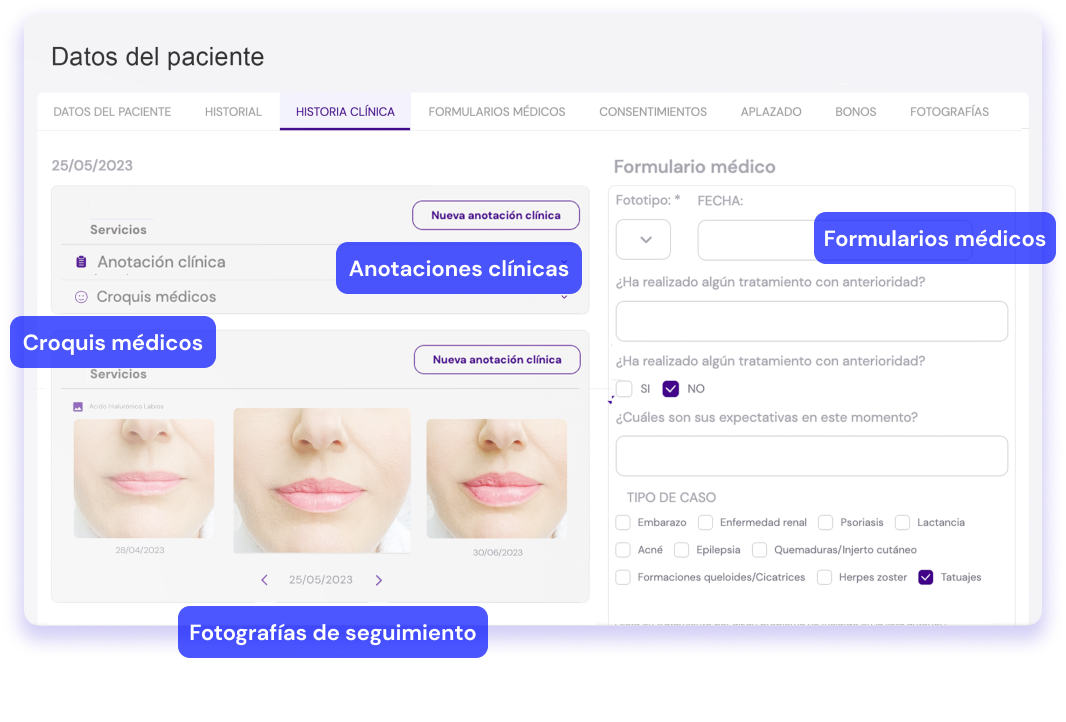Open the lip photo dated 28/04/2023
This screenshot has width=1066, height=722.
coord(143,478)
